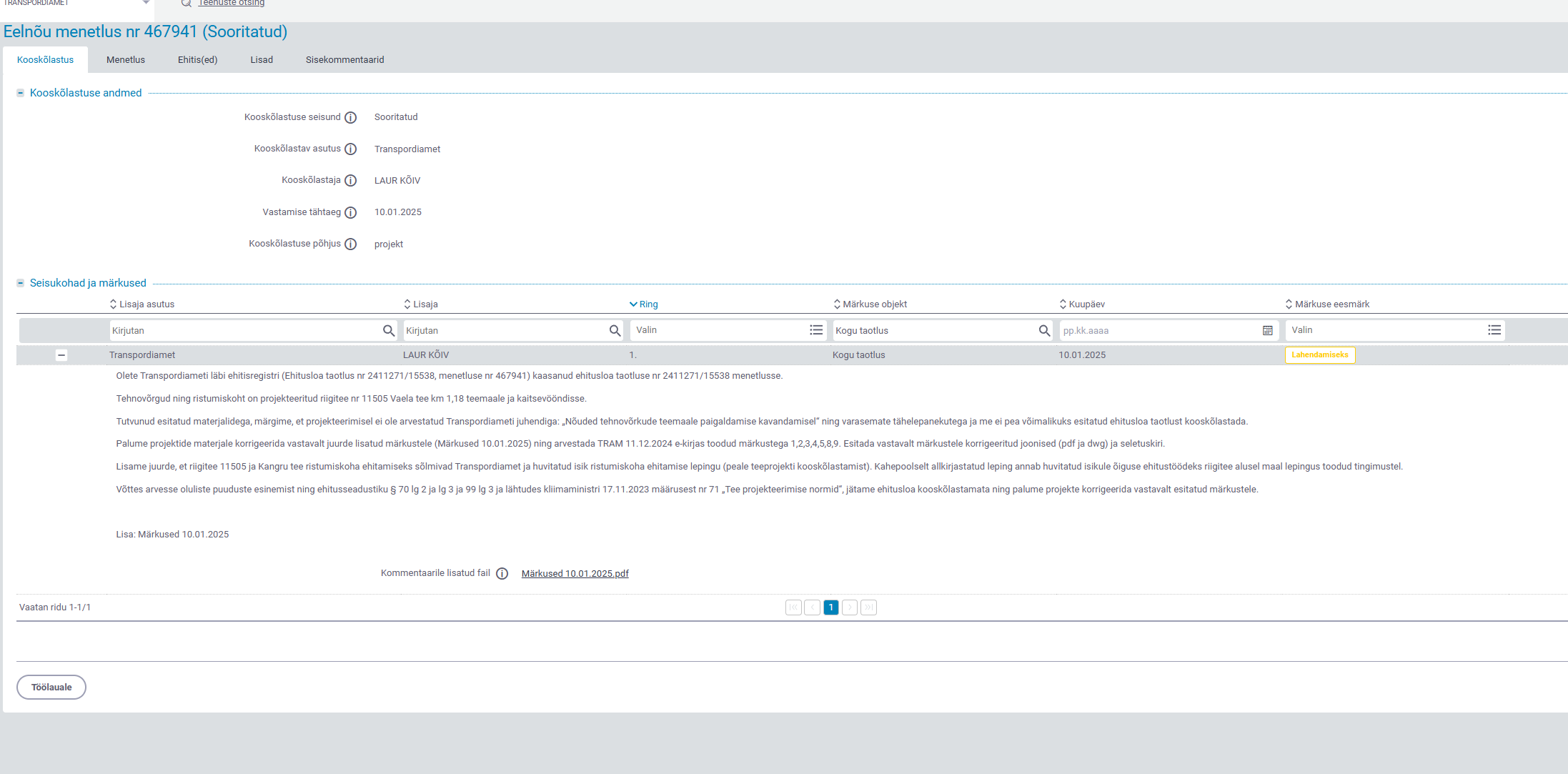Click Eelnõu menetlus nr 467941 heading

click(x=145, y=31)
